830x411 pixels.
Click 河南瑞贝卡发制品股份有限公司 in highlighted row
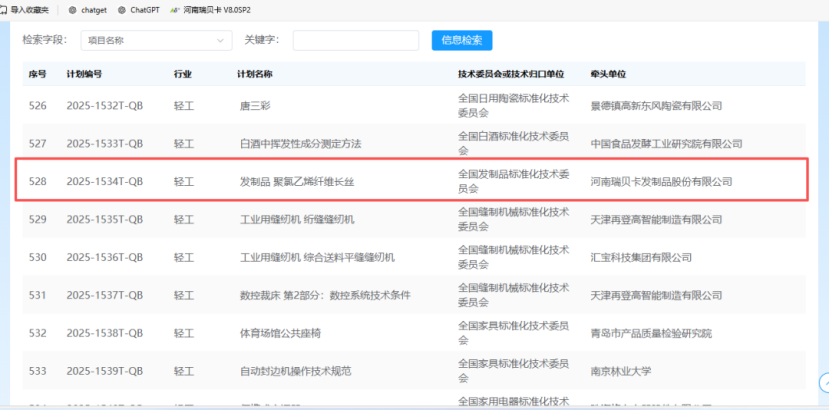[661, 182]
